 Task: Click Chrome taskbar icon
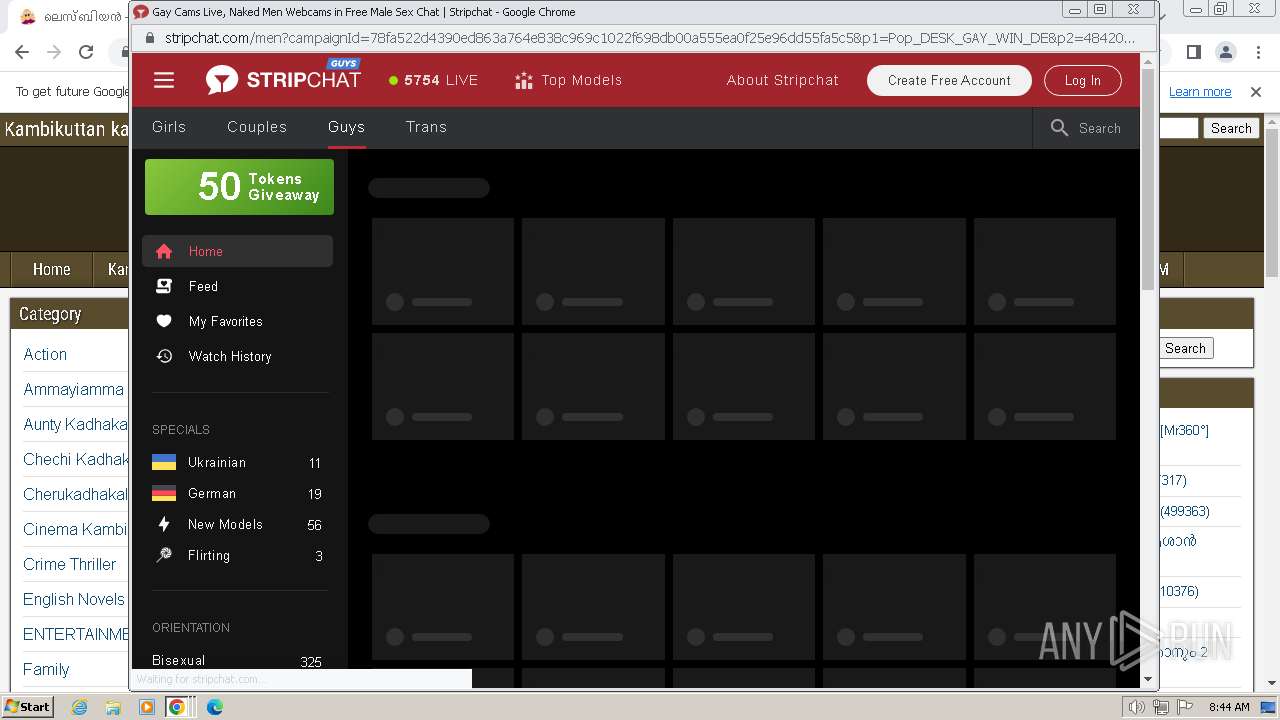tap(177, 707)
